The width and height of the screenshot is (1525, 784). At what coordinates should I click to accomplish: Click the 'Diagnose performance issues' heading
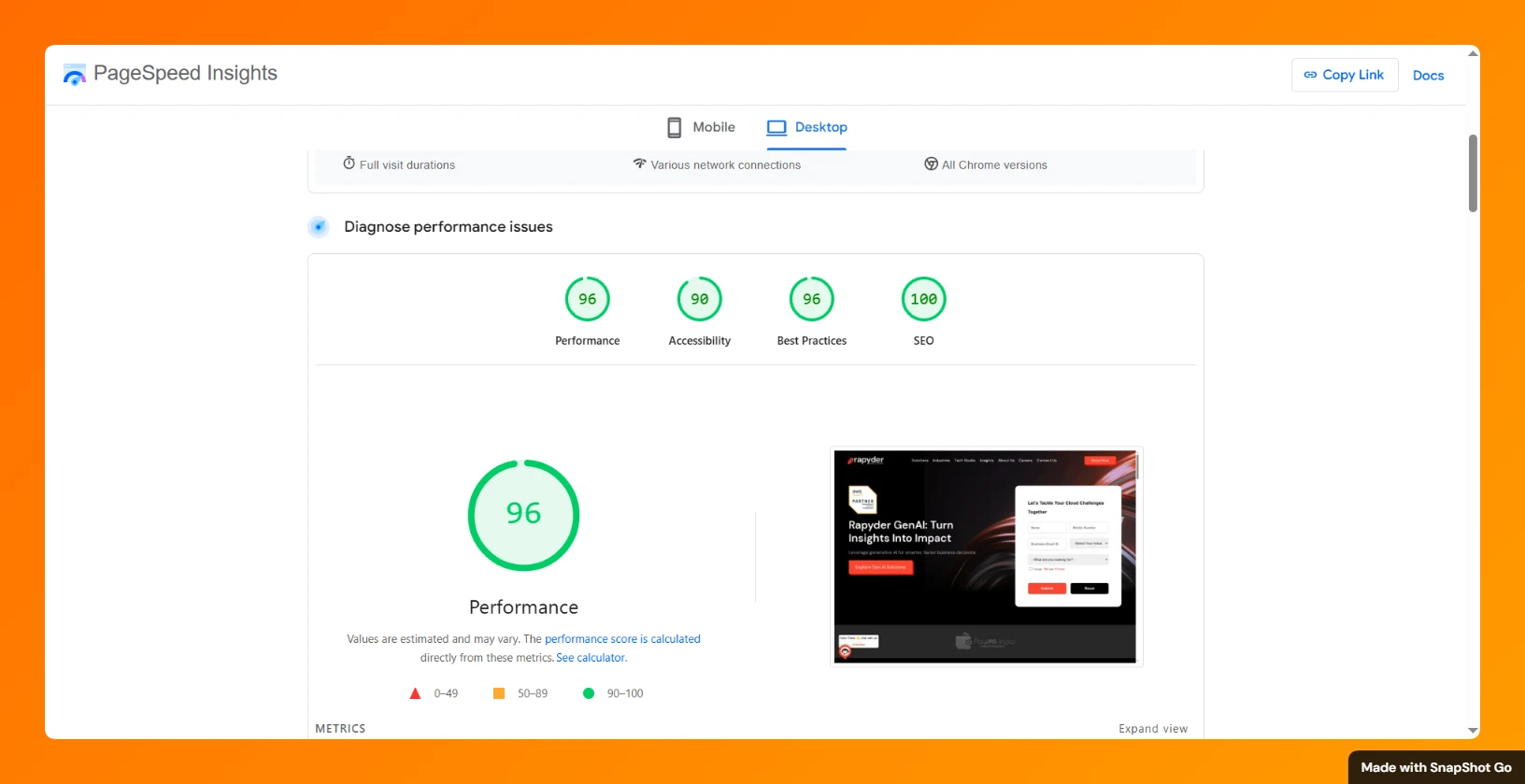(x=449, y=227)
